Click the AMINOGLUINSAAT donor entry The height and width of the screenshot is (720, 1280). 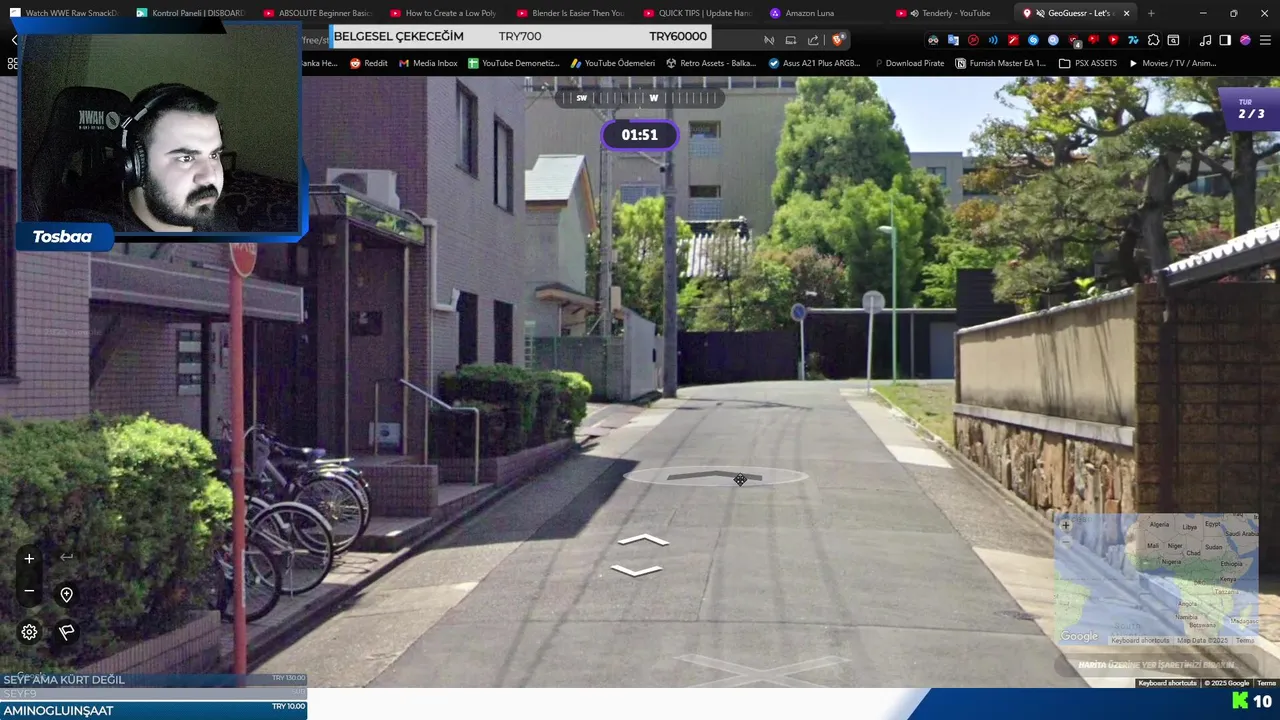[x=153, y=710]
